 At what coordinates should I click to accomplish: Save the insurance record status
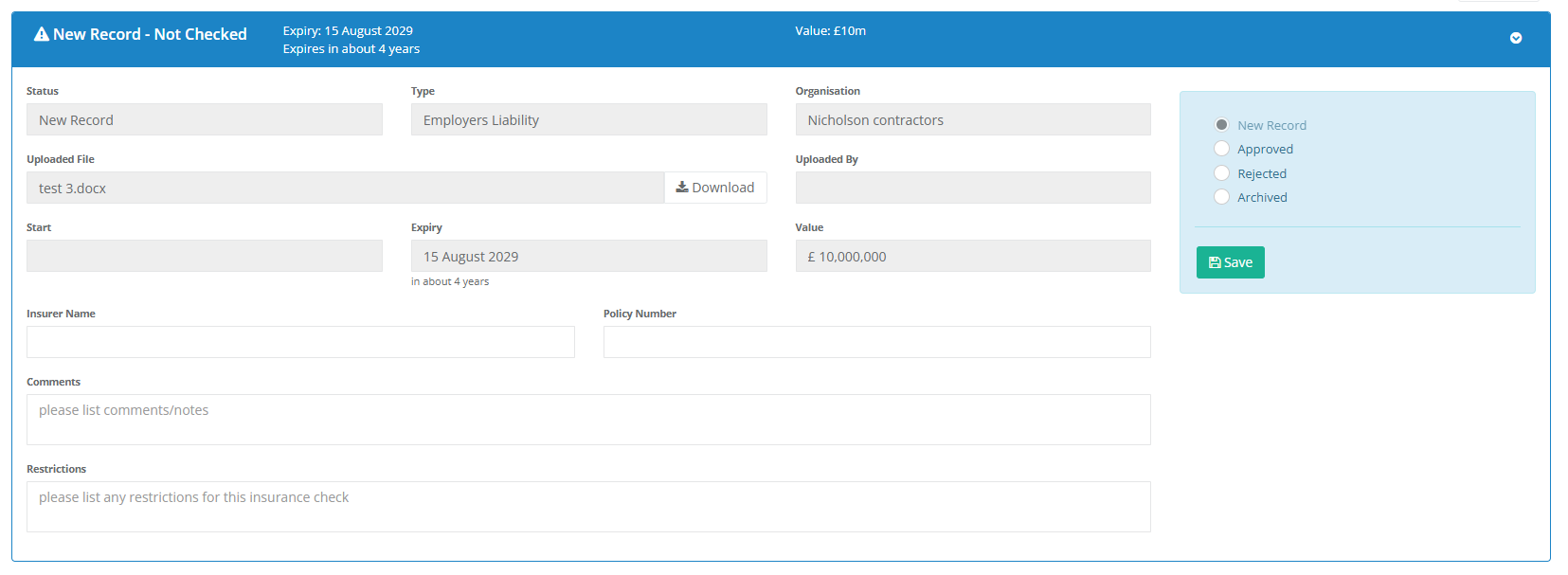click(1230, 262)
